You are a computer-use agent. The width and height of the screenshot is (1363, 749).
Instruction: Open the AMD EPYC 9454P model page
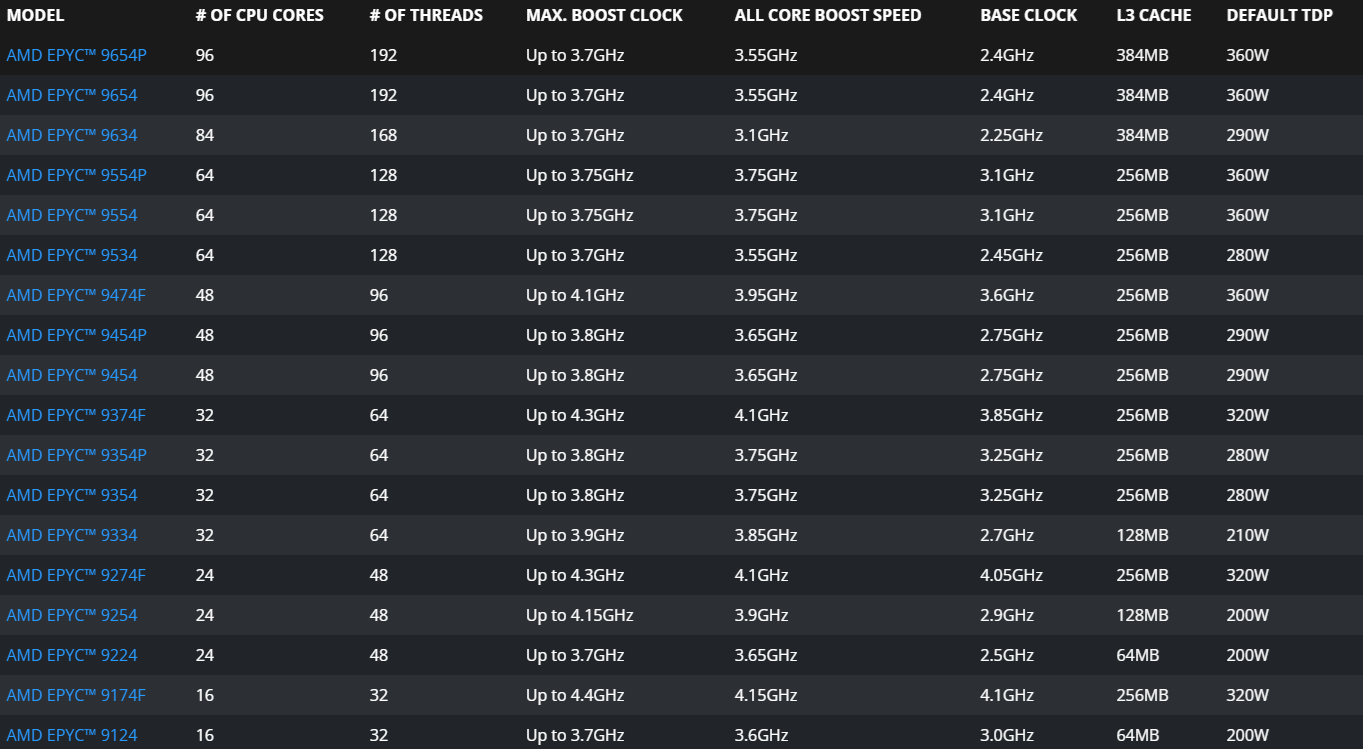coord(76,335)
